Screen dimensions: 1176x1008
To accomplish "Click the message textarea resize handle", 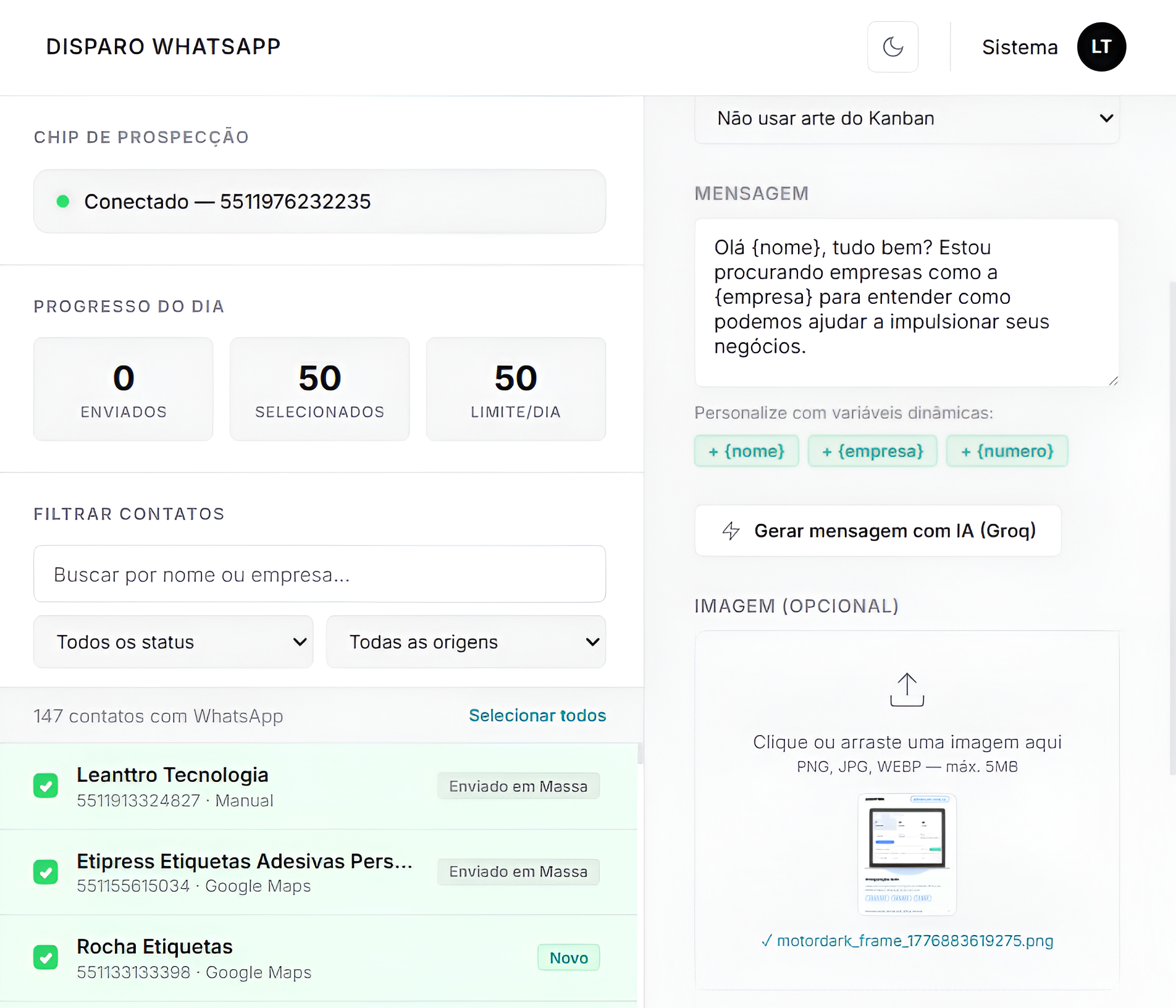I will 1113,381.
